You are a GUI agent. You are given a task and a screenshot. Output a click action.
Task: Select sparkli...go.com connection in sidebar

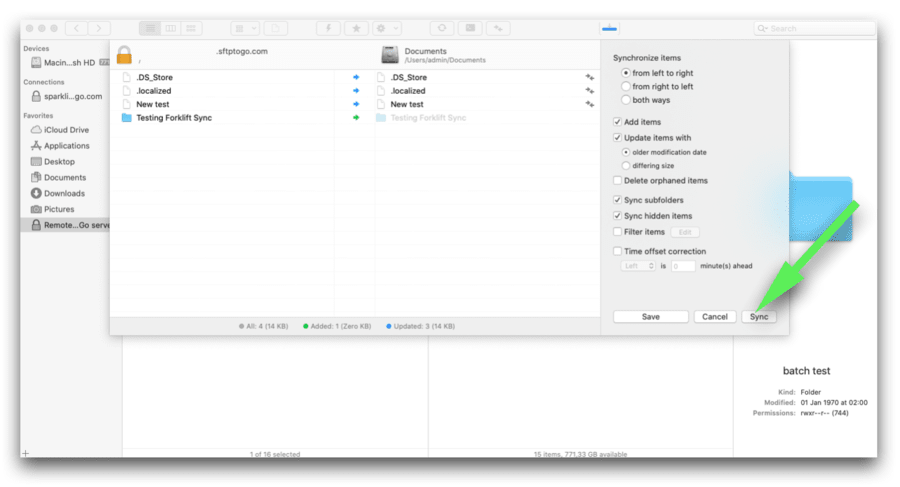67,96
